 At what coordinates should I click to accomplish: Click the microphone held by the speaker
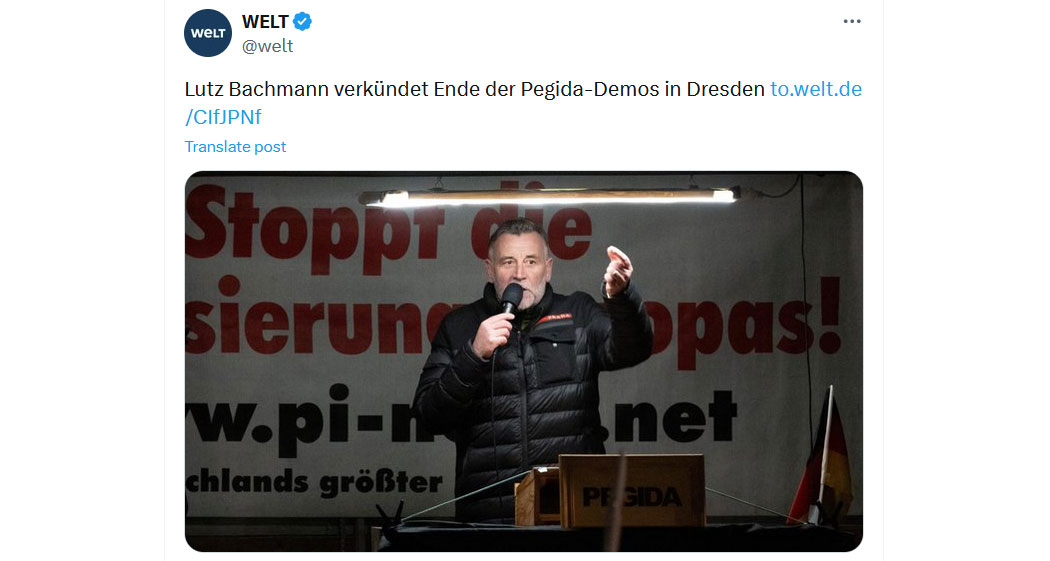point(512,297)
